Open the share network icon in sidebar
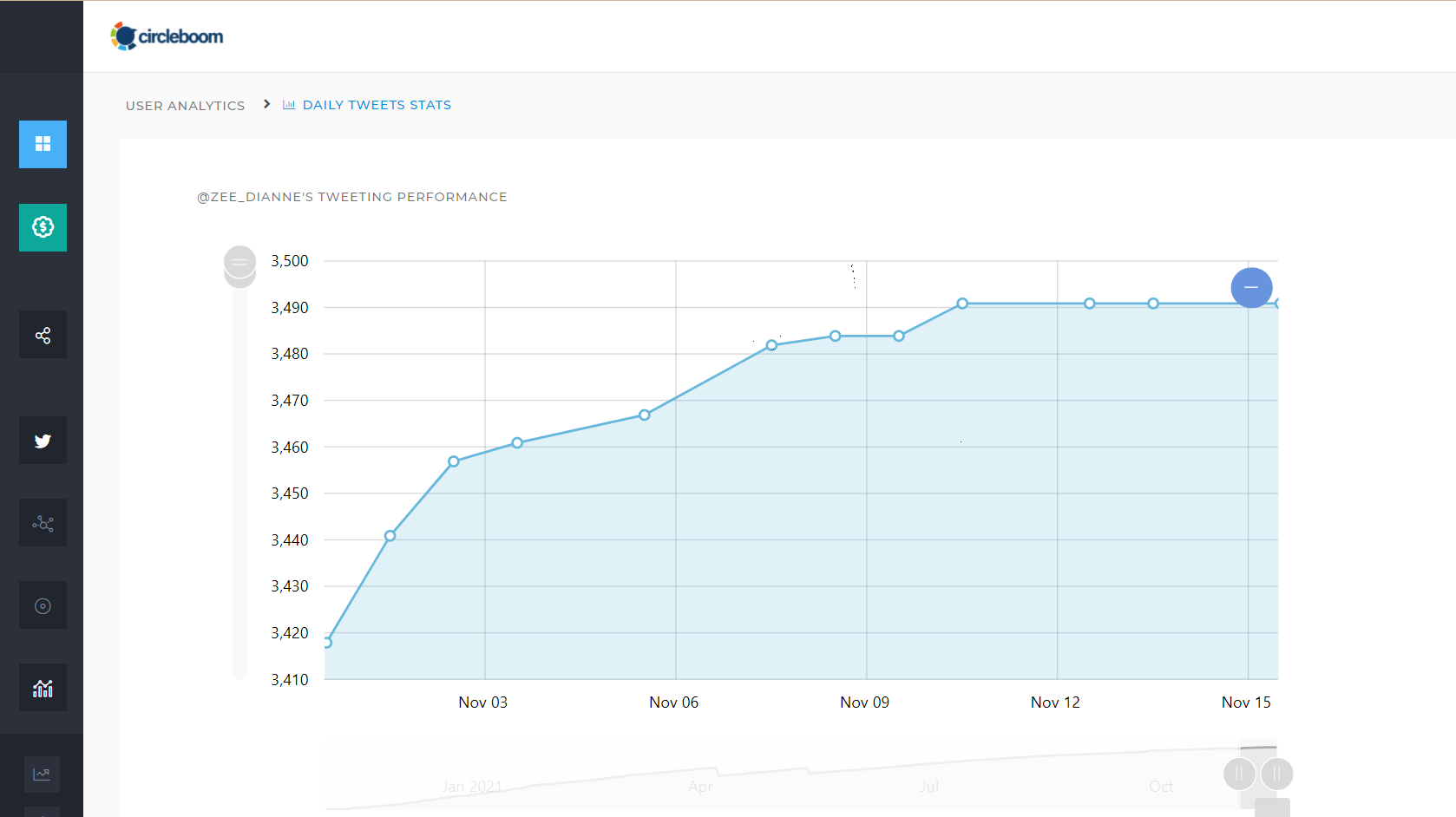1456x817 pixels. [43, 334]
